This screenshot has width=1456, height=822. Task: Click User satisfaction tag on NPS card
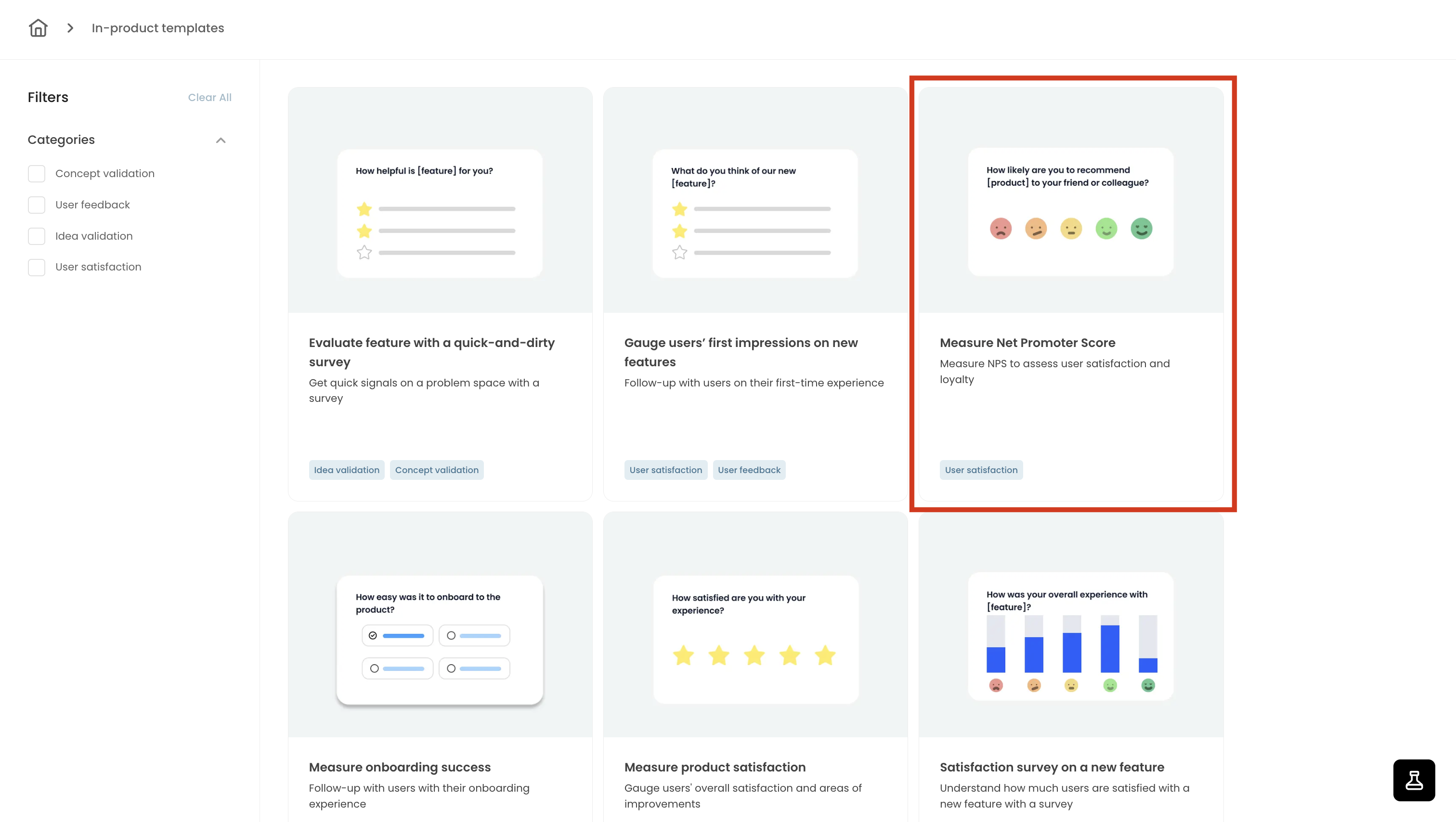coord(981,470)
